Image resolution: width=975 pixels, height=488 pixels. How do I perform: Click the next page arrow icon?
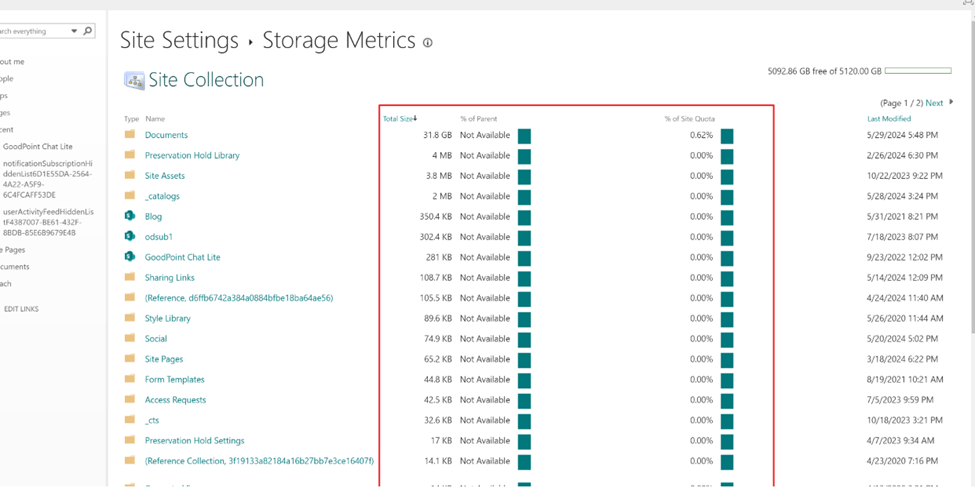(x=951, y=102)
